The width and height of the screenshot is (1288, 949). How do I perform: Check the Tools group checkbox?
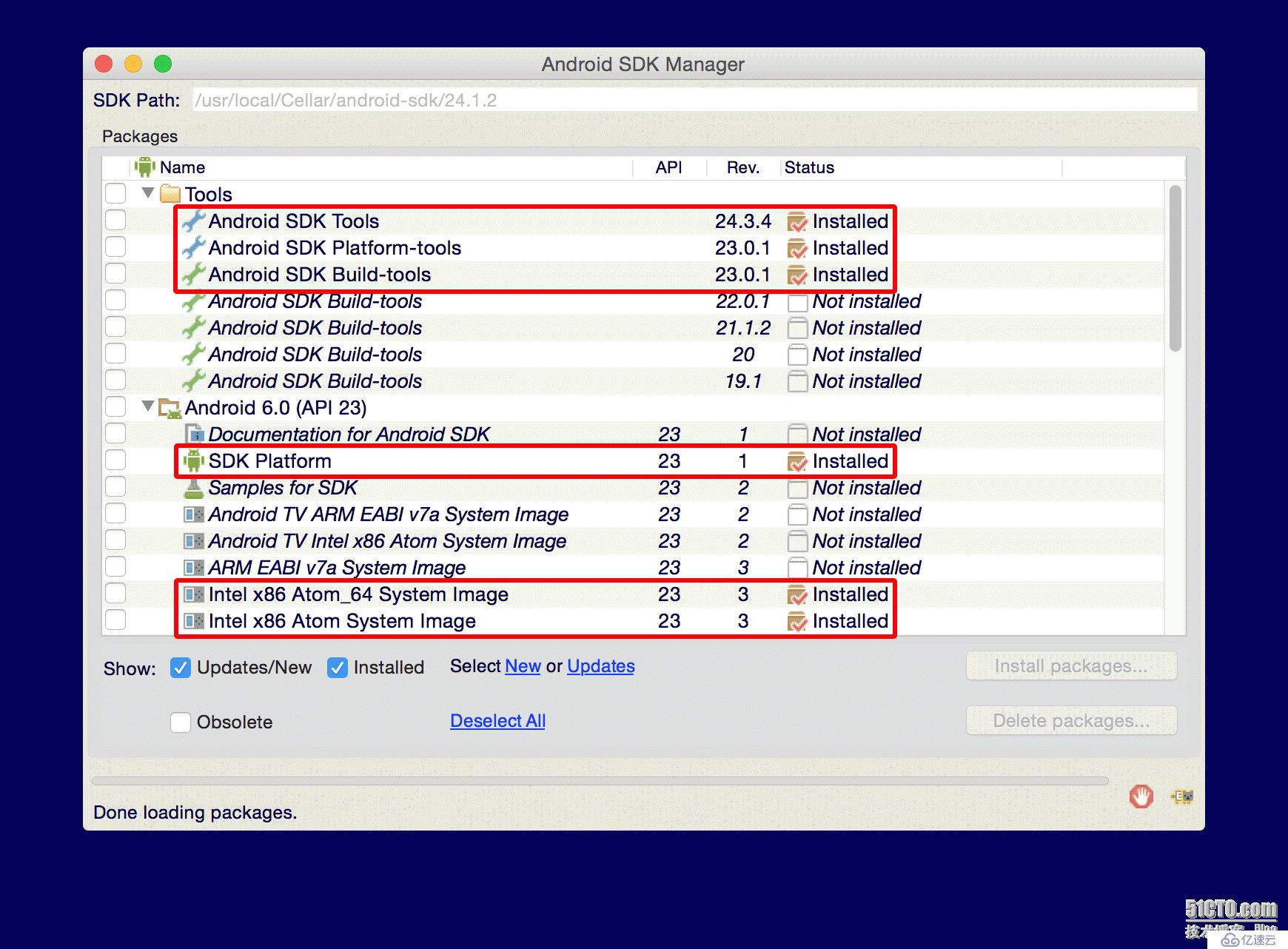[x=115, y=193]
